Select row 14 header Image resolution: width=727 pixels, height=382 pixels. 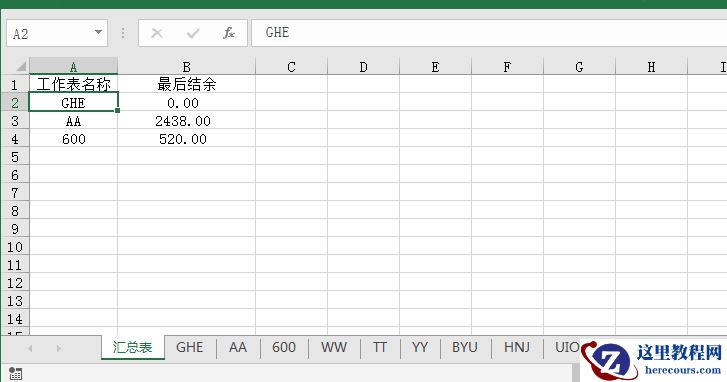15,319
